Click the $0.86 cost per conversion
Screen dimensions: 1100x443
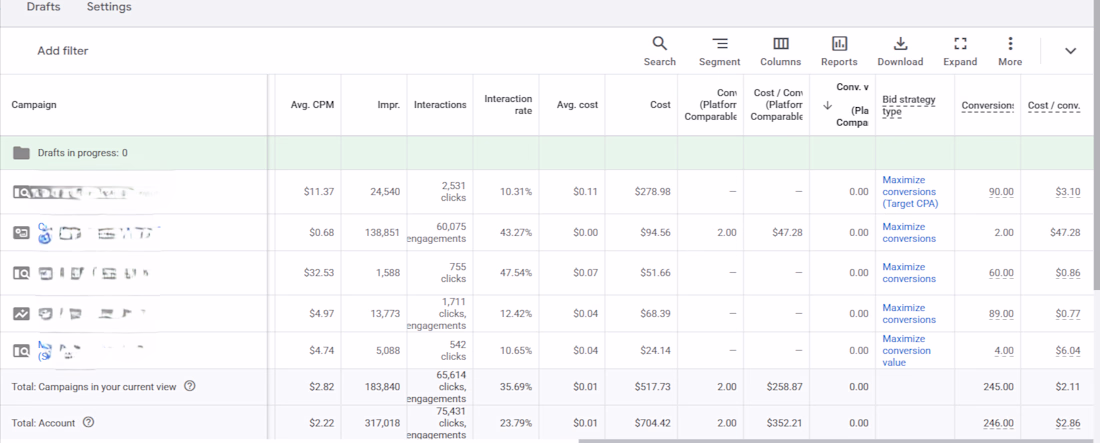[x=1068, y=272]
